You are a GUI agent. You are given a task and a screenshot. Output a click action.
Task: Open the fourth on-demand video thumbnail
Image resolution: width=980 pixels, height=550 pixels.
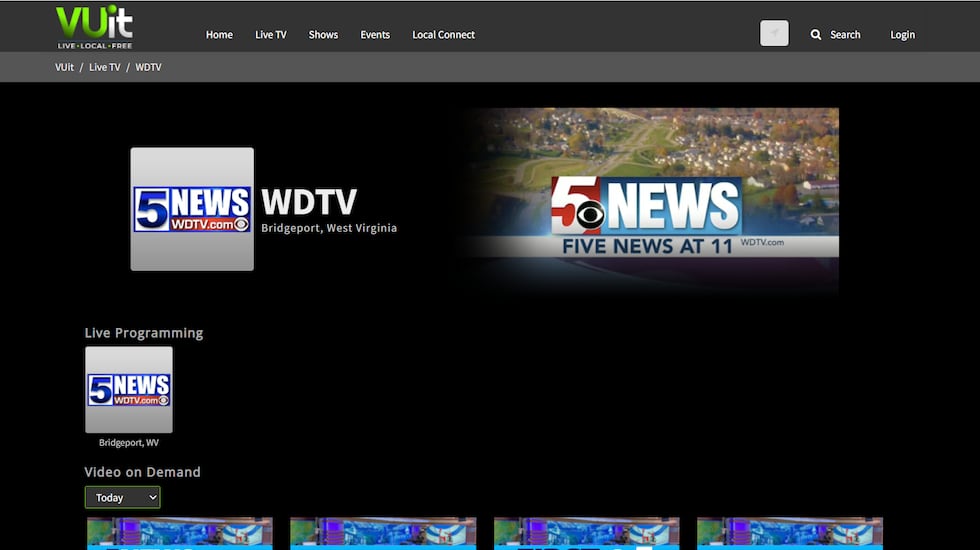(790, 533)
